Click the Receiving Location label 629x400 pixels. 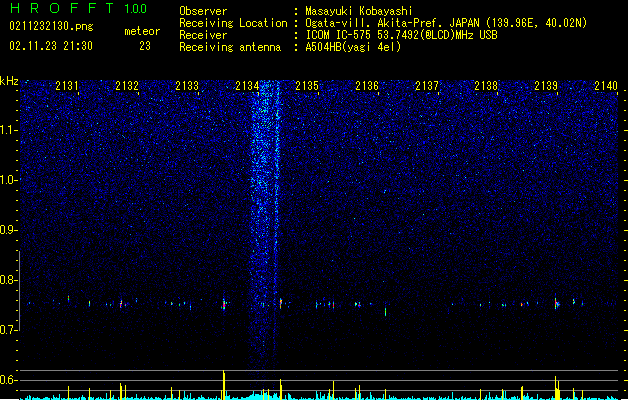[x=233, y=23]
